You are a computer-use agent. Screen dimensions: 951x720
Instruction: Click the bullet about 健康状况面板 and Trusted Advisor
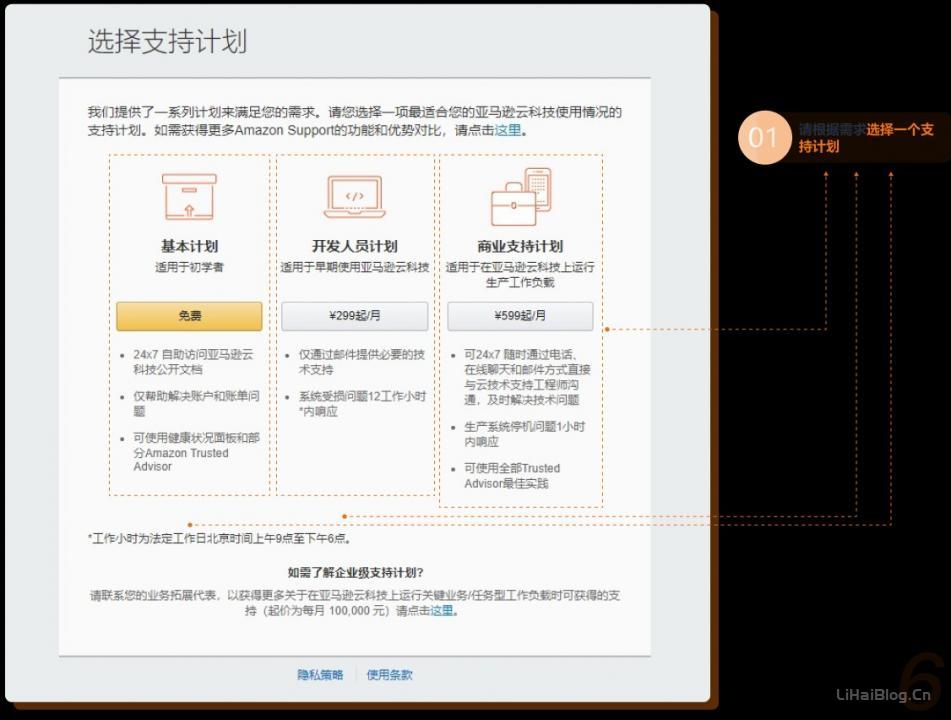pos(197,452)
